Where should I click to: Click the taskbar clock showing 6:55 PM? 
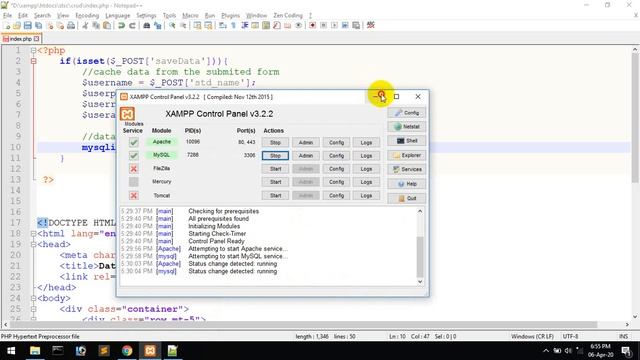pos(601,351)
